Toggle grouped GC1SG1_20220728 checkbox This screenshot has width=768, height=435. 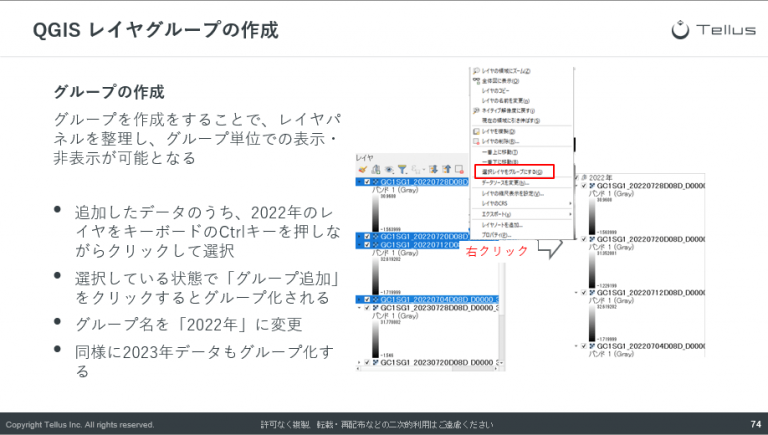tap(584, 186)
